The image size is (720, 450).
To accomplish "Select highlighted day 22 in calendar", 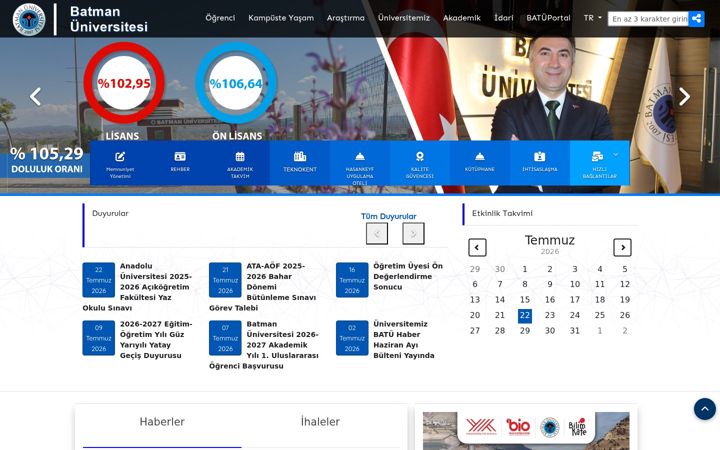I will coord(525,315).
